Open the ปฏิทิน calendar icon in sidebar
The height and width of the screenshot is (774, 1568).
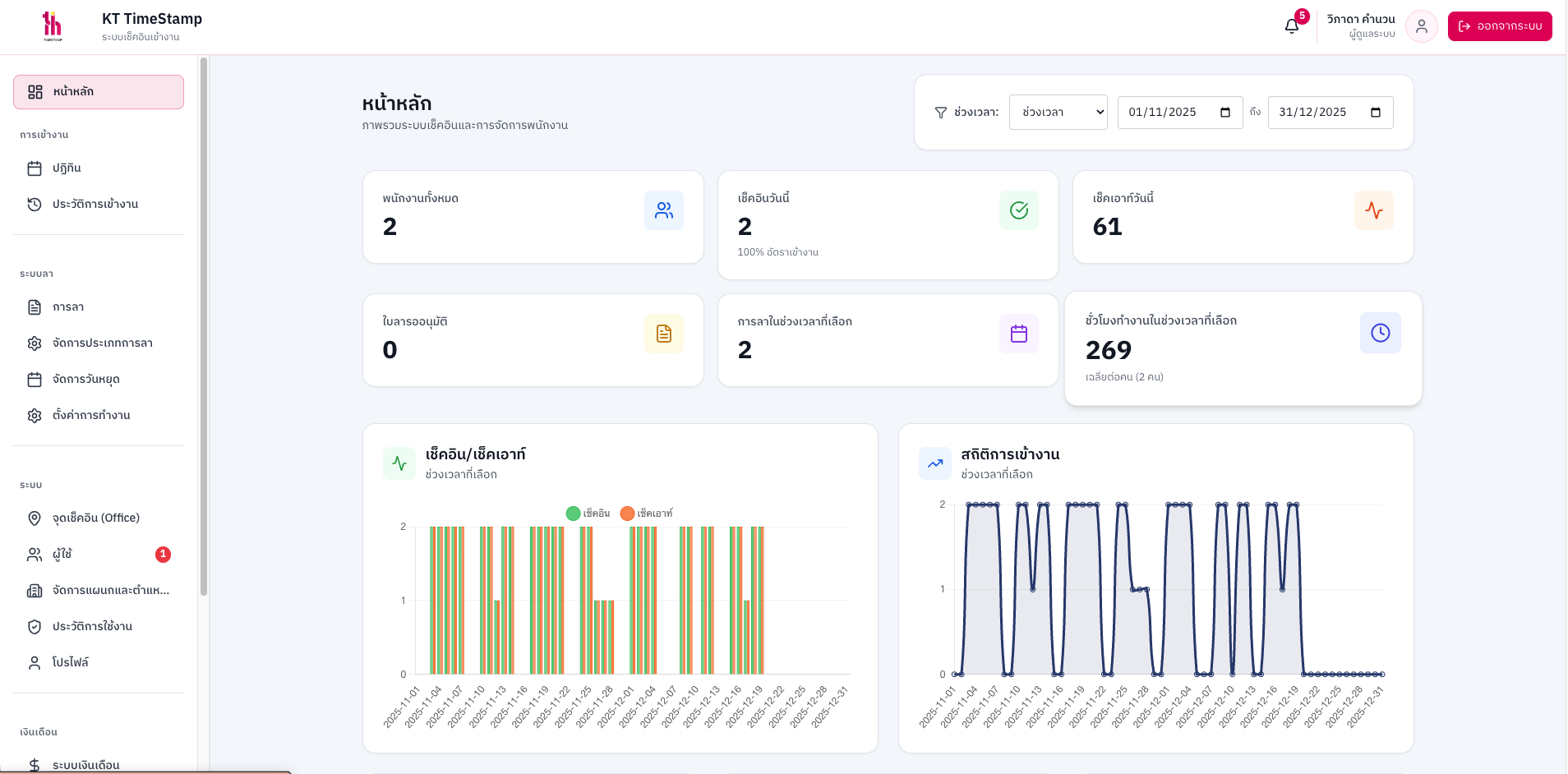click(35, 168)
